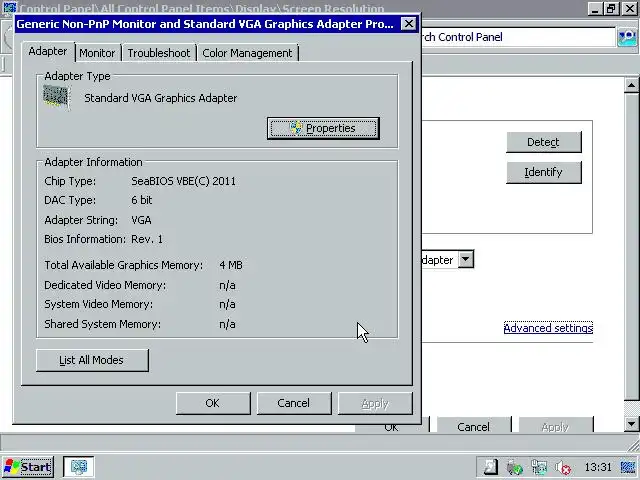Open the Troubleshoot tab
The height and width of the screenshot is (480, 640).
point(159,53)
